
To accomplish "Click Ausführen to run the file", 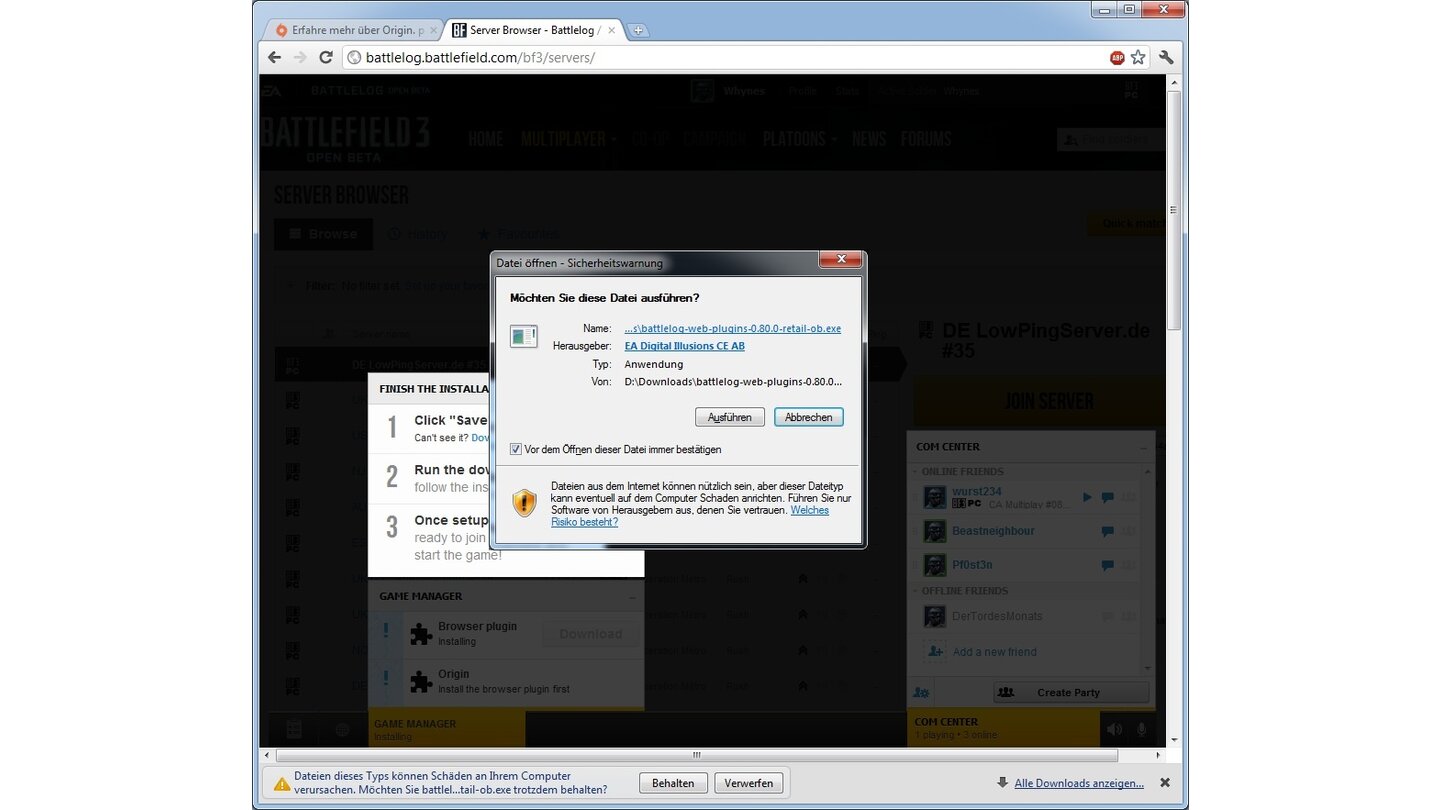I will [x=730, y=417].
